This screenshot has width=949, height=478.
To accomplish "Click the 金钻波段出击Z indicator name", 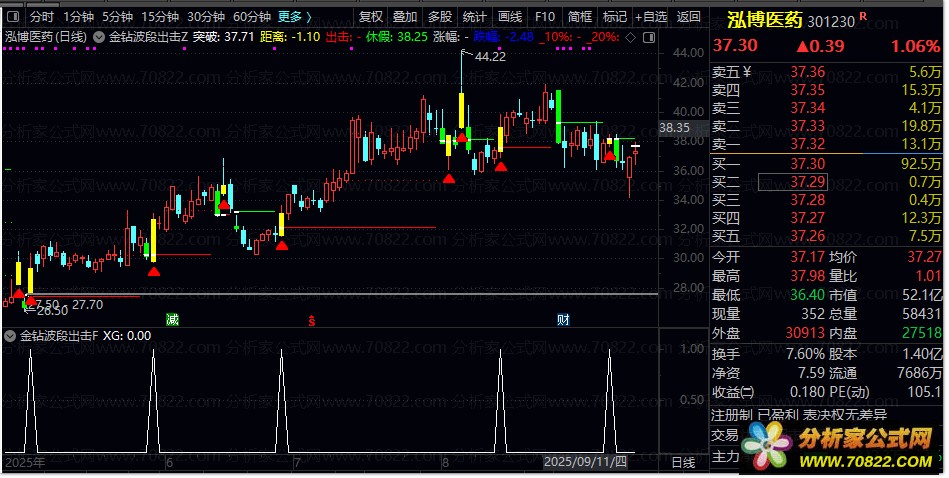I will point(148,37).
